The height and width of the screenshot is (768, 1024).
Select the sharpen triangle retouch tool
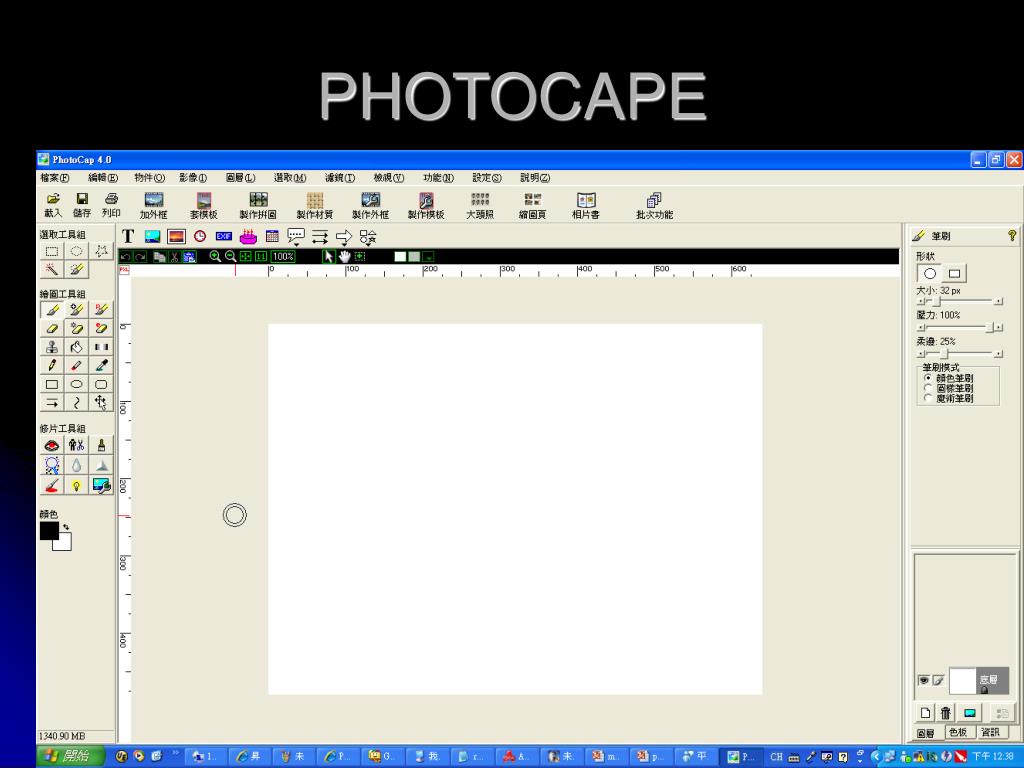tap(101, 465)
